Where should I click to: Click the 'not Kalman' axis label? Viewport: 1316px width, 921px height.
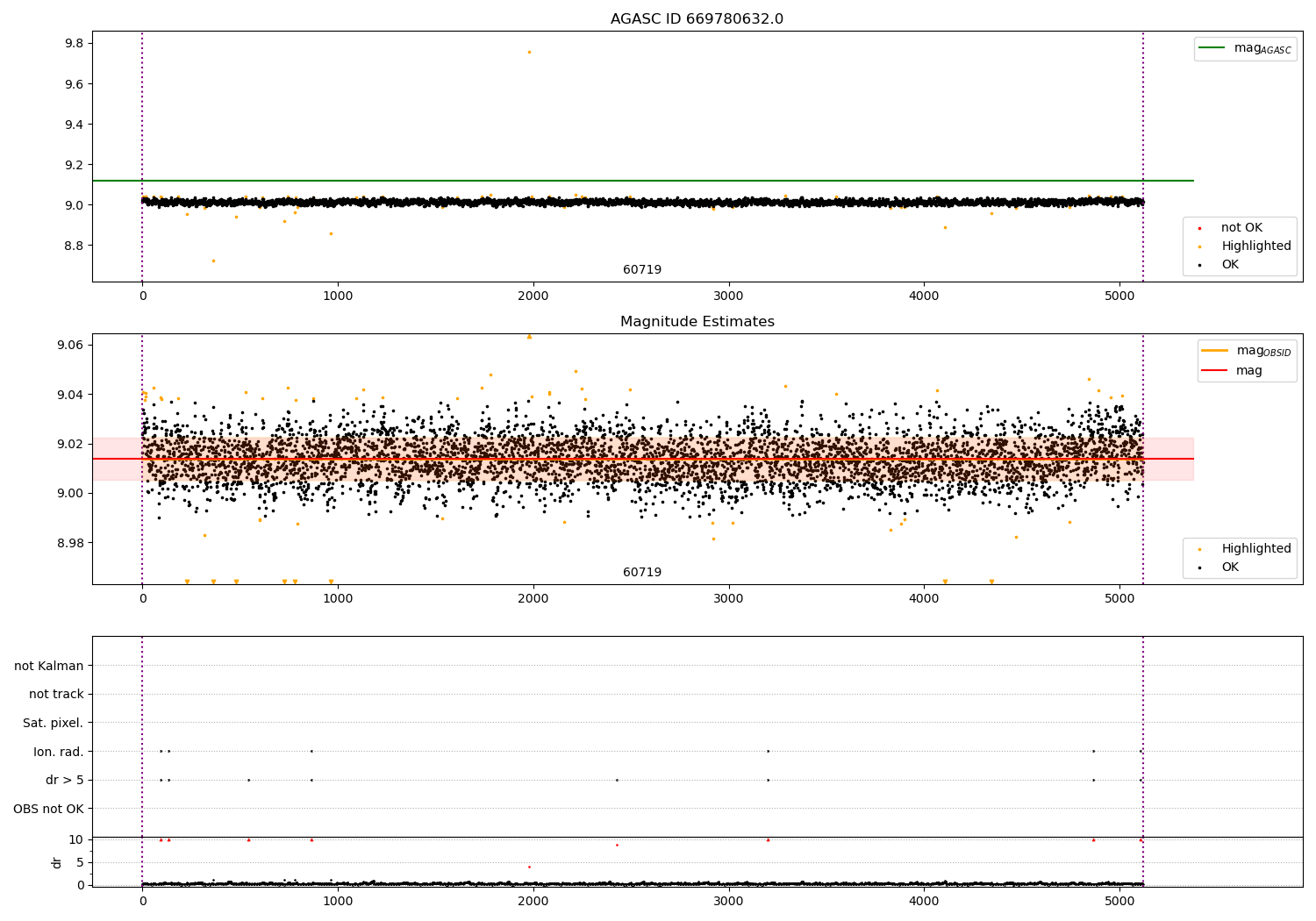click(49, 666)
